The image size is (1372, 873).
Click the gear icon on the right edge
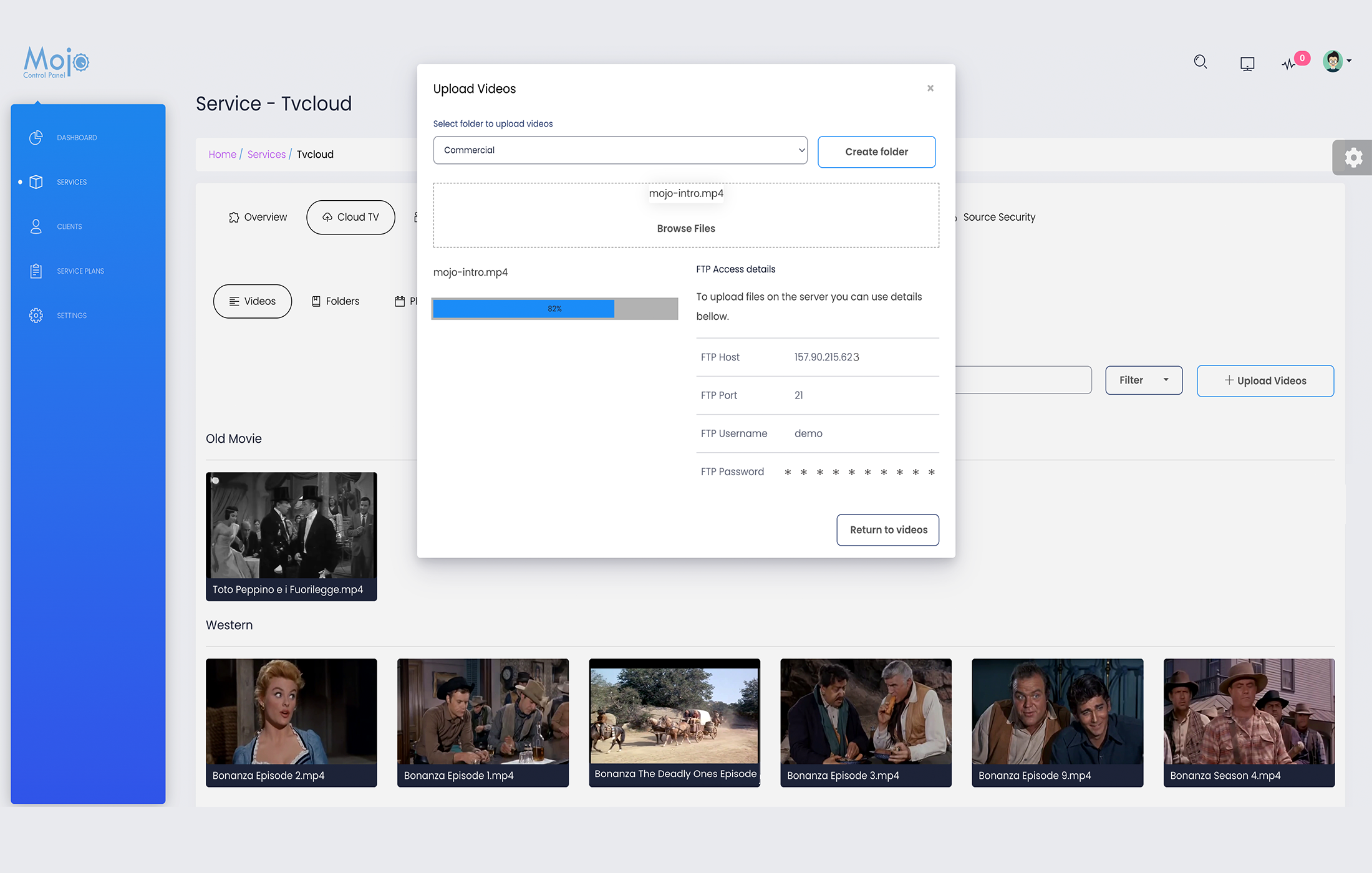(x=1353, y=157)
